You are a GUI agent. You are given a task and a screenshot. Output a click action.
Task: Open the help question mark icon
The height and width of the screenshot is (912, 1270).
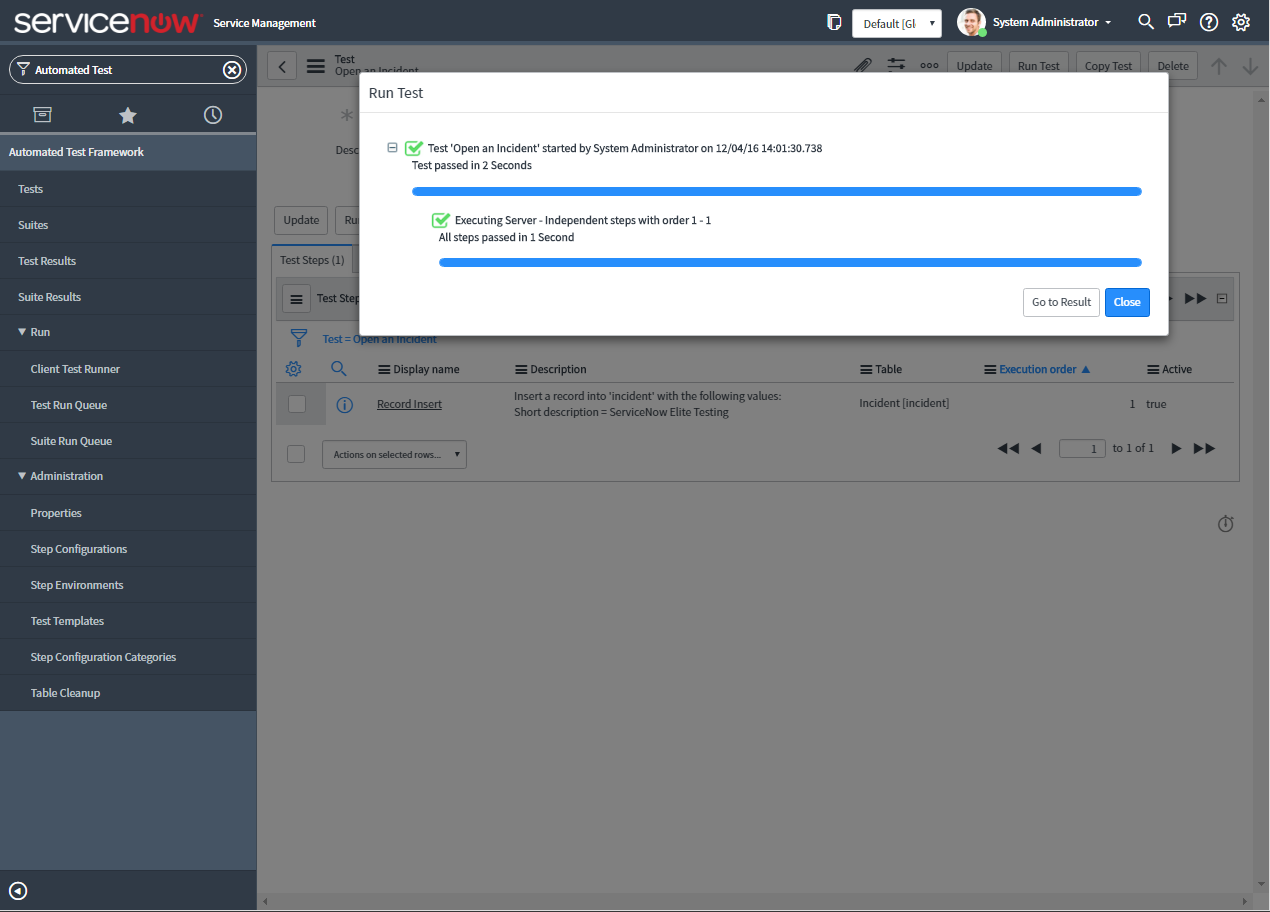click(x=1209, y=22)
